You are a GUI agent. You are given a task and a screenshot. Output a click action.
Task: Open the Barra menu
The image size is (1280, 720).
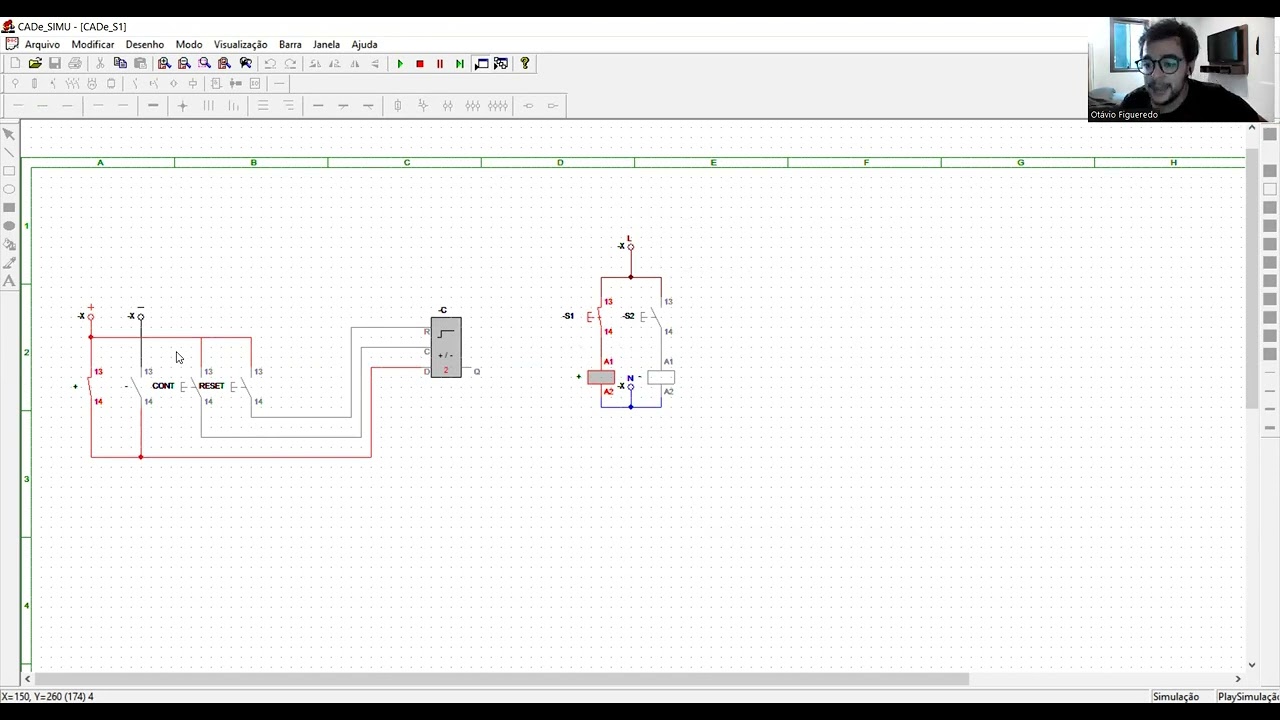[x=290, y=44]
